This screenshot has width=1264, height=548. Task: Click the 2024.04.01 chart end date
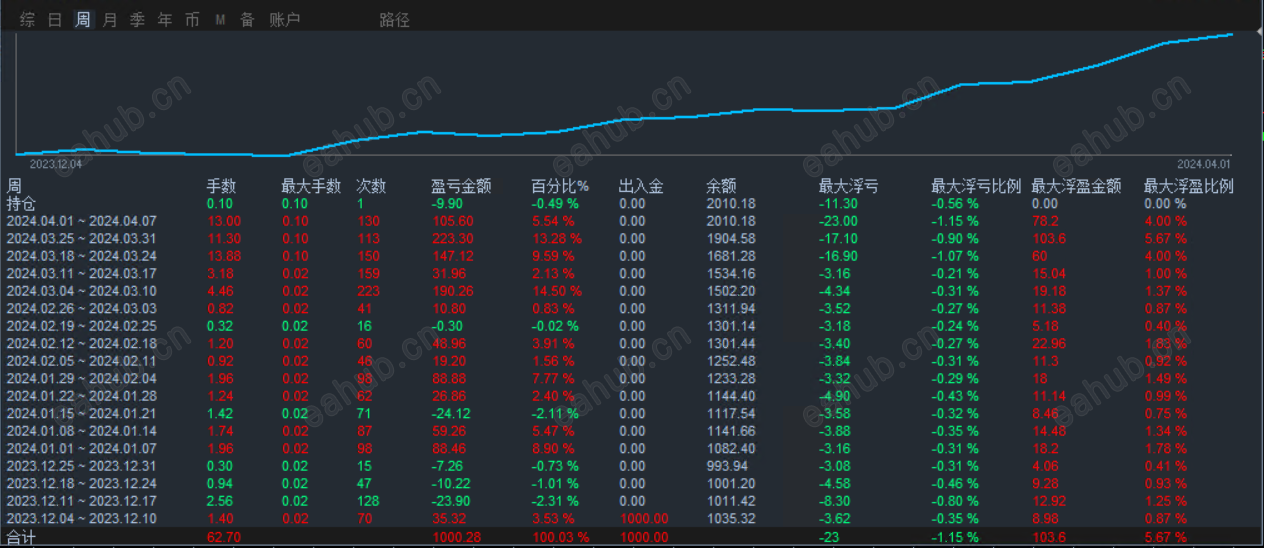coord(1204,164)
